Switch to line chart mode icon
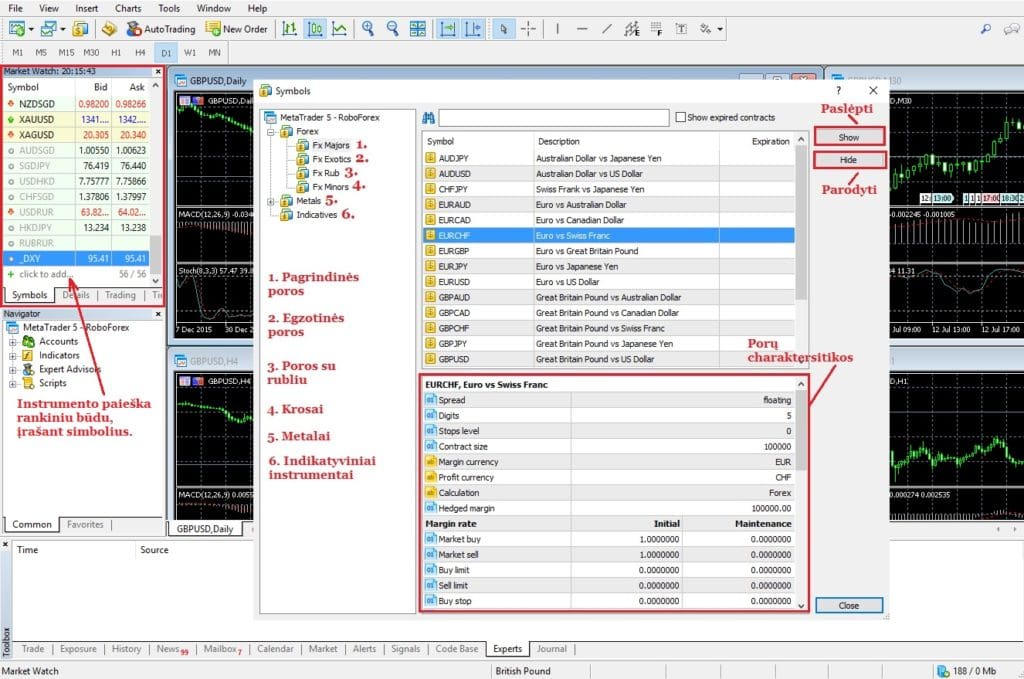Viewport: 1024px width, 679px height. tap(340, 29)
